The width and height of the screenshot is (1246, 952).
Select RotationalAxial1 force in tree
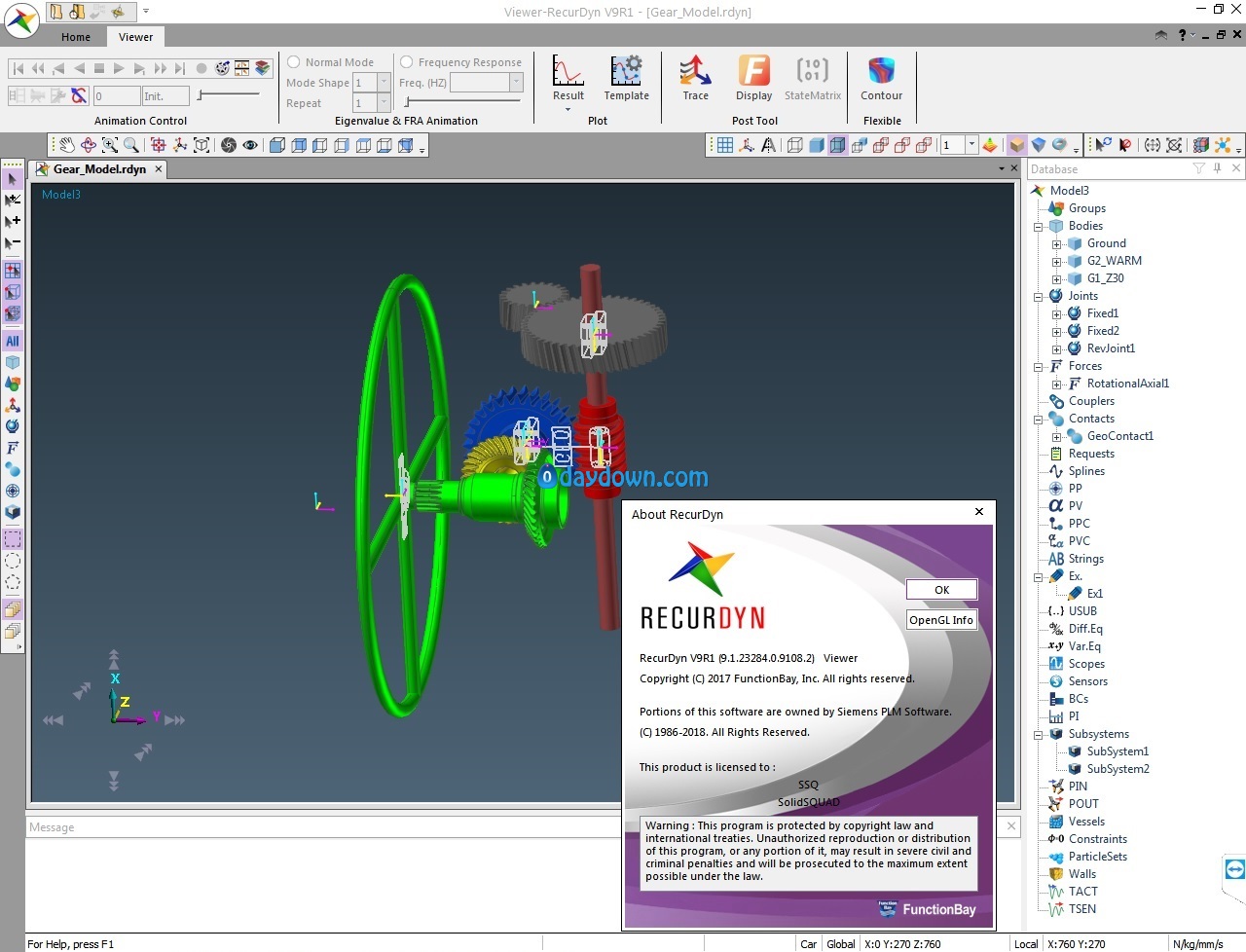click(1128, 384)
